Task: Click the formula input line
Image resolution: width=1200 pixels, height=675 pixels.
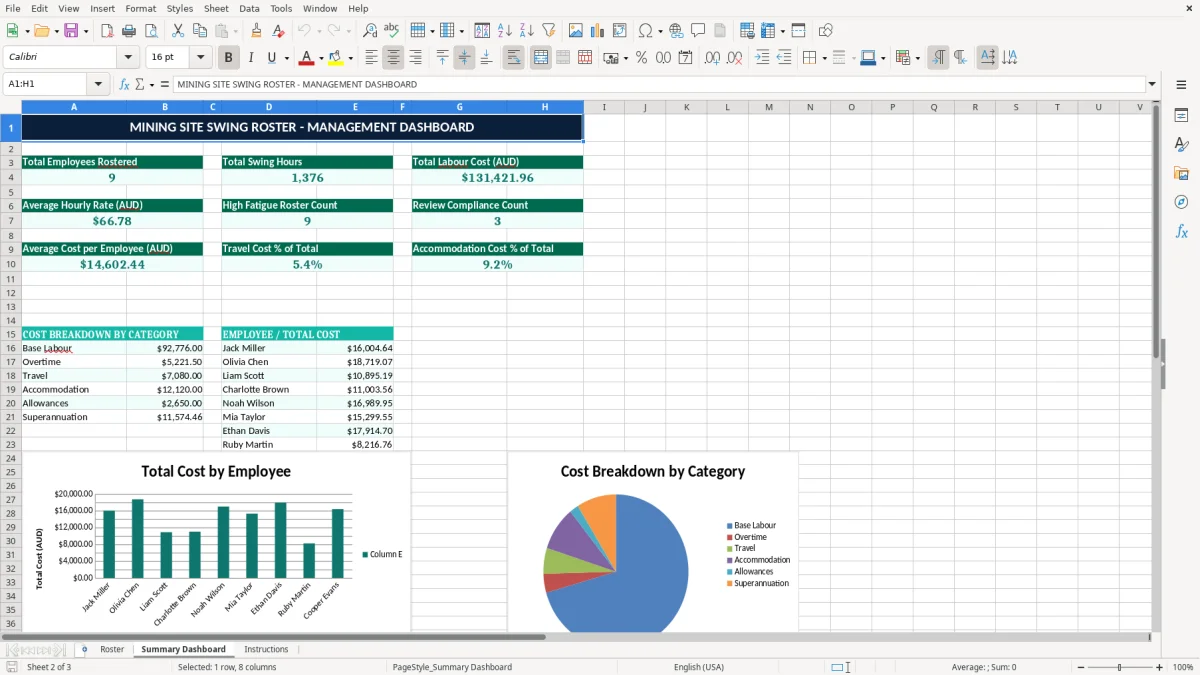Action: click(659, 84)
